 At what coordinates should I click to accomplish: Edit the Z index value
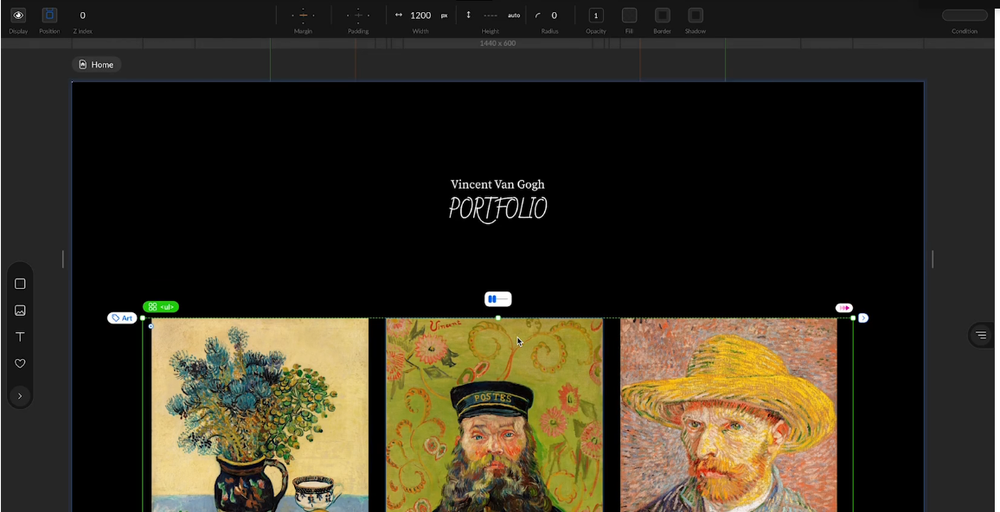pyautogui.click(x=82, y=15)
